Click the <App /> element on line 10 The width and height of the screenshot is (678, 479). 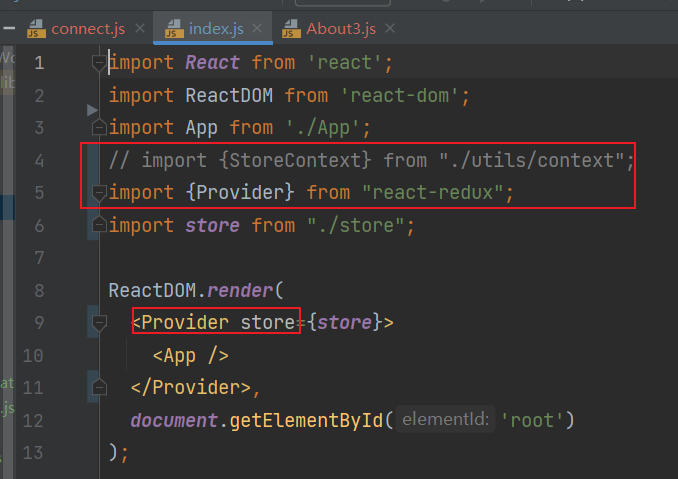click(191, 356)
